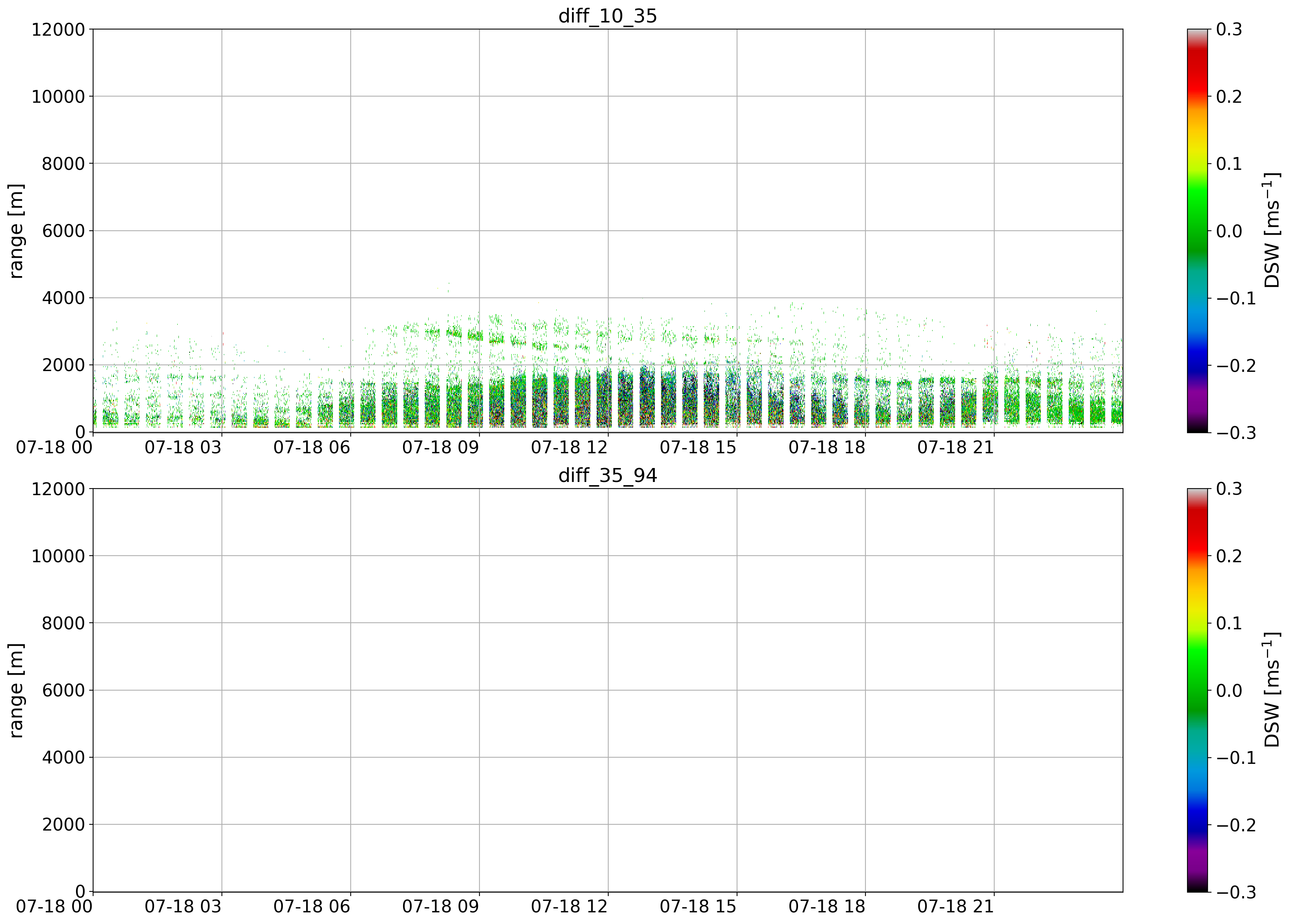The width and height of the screenshot is (1291, 924).
Task: Click the top plot's '07-18 21' time tick label
Action: pos(955,447)
